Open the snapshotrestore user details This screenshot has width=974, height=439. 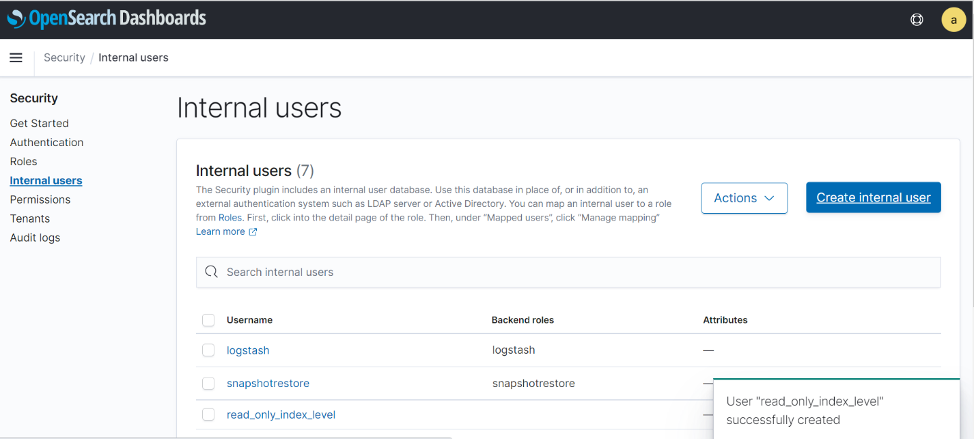(268, 383)
